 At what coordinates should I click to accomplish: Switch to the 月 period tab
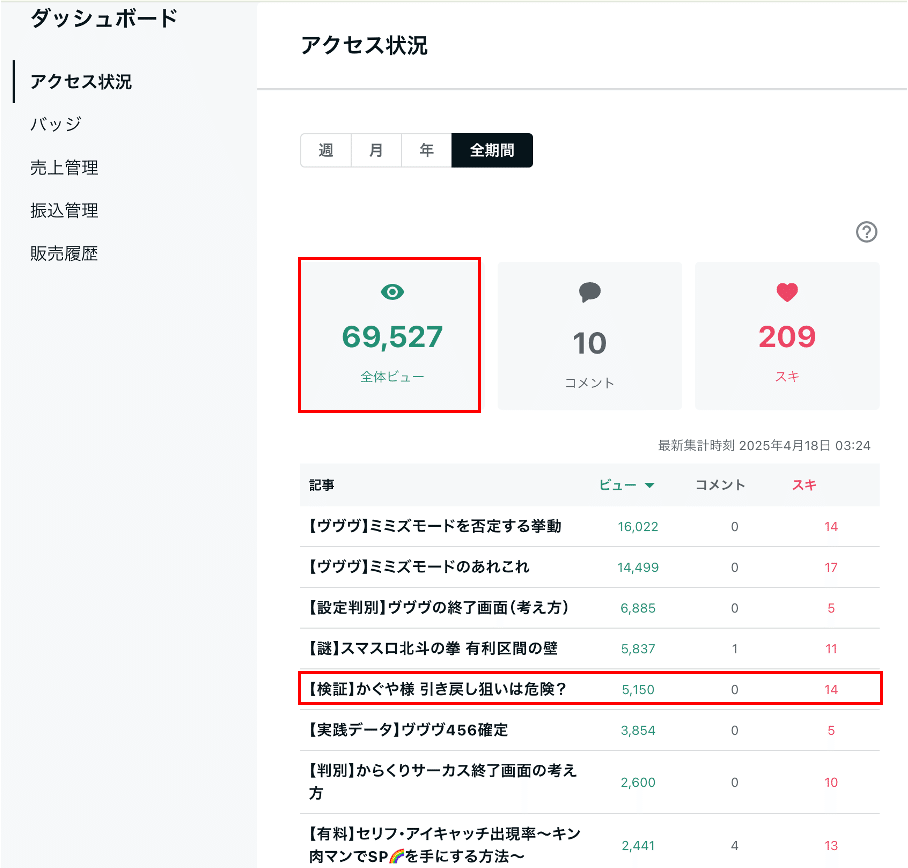pos(376,150)
